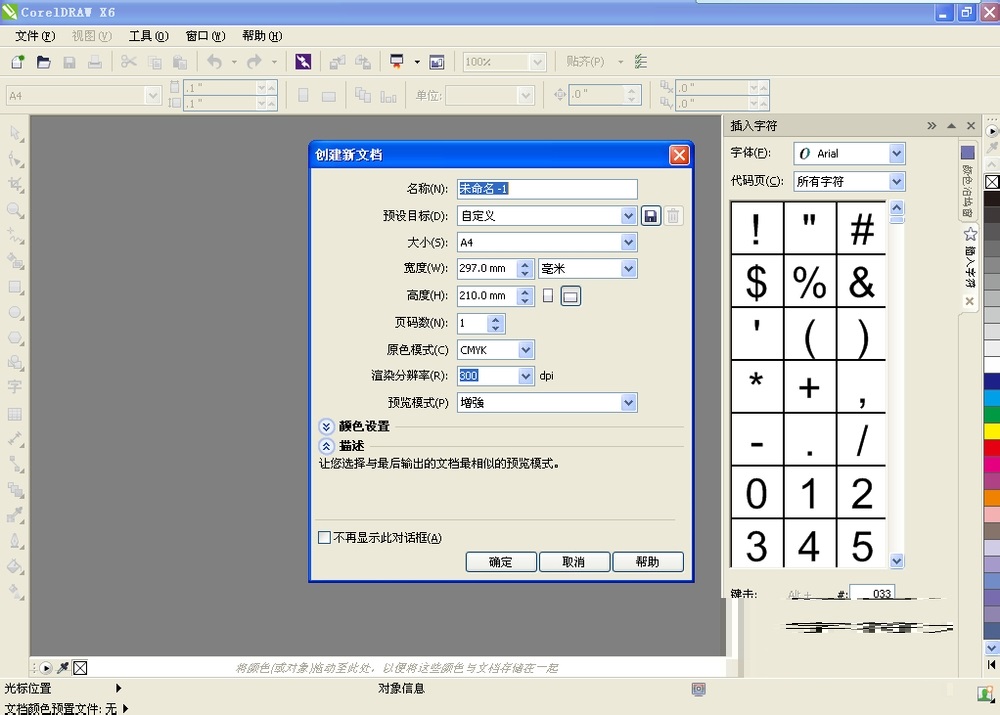The image size is (1000, 715).
Task: Click the Save disk icon in toolbar
Action: click(x=69, y=62)
